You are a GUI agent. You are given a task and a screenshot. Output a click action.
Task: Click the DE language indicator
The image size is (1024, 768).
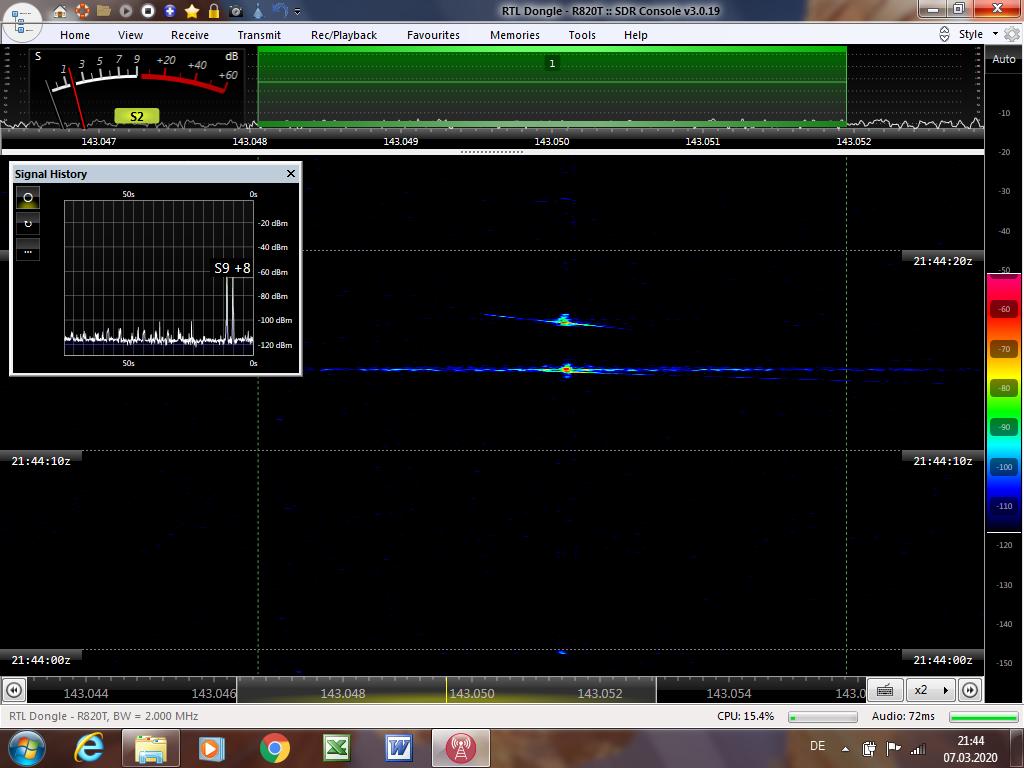[817, 746]
